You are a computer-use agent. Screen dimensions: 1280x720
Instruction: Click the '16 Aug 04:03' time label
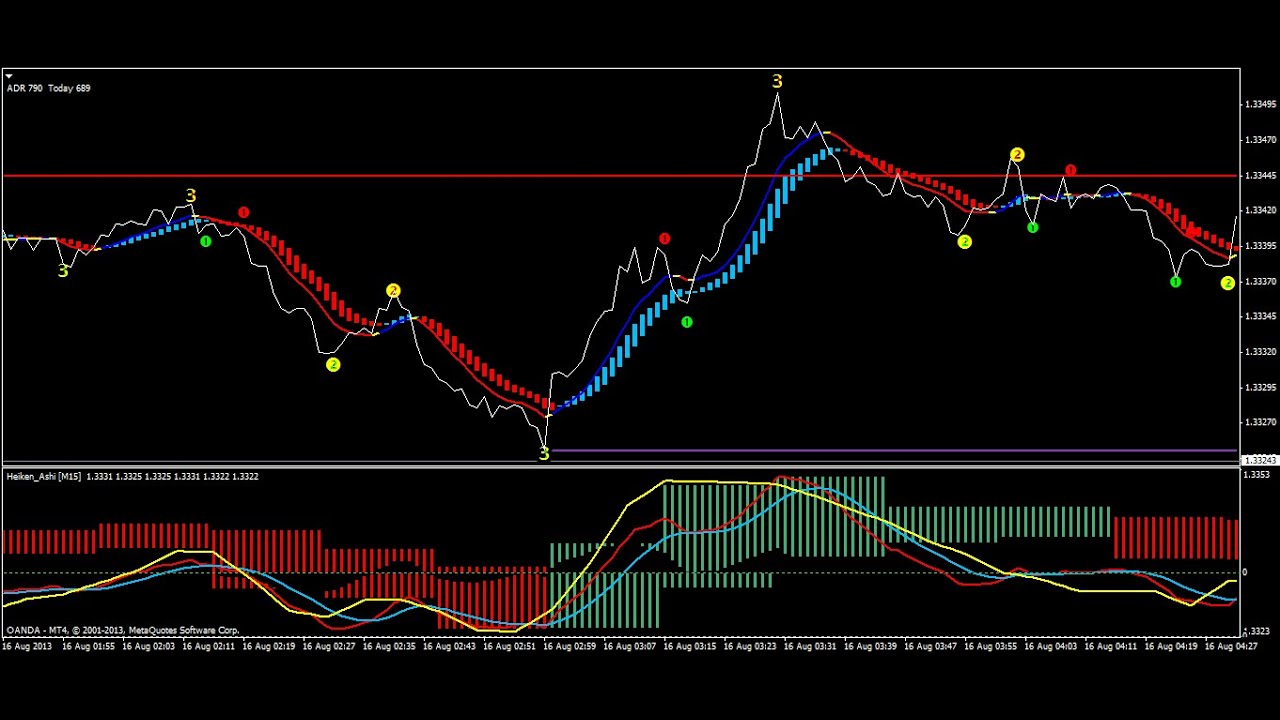(1051, 647)
